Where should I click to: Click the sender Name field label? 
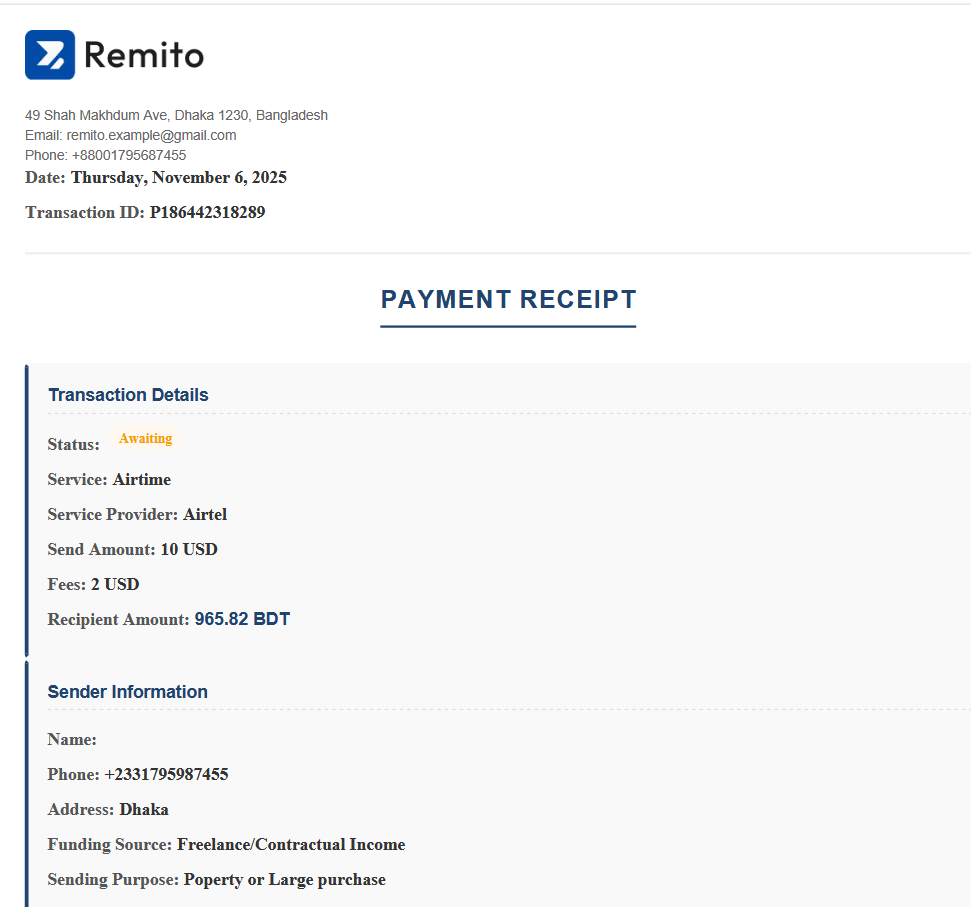click(x=72, y=740)
